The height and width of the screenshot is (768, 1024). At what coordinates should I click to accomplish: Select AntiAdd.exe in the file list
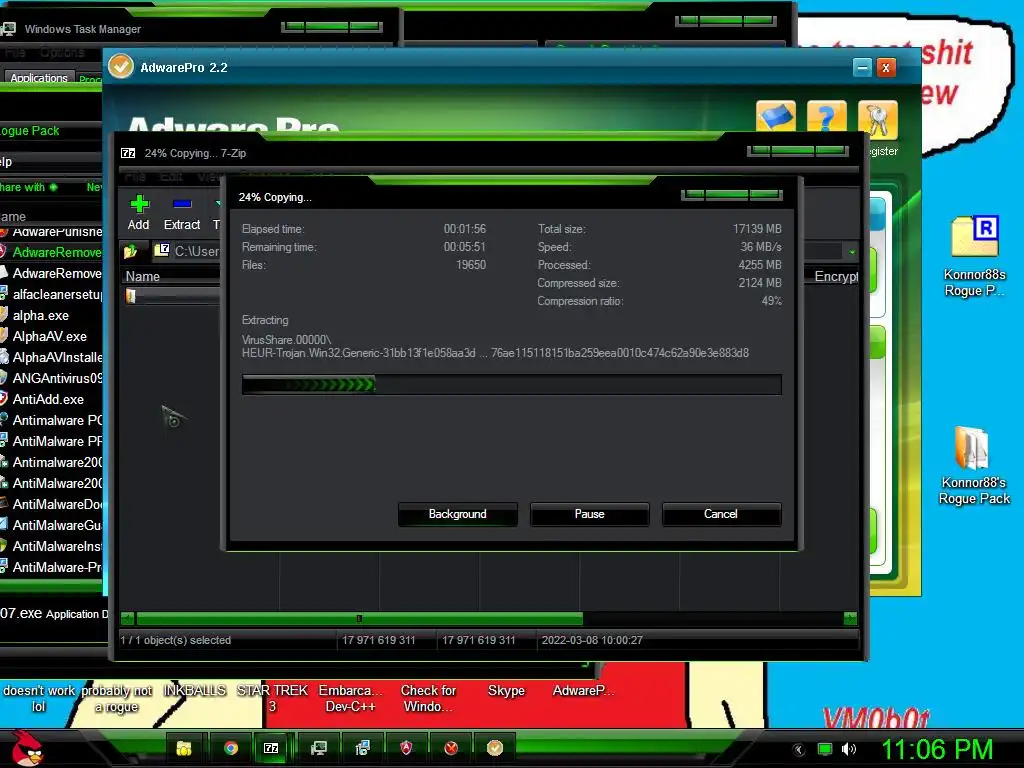tap(48, 399)
